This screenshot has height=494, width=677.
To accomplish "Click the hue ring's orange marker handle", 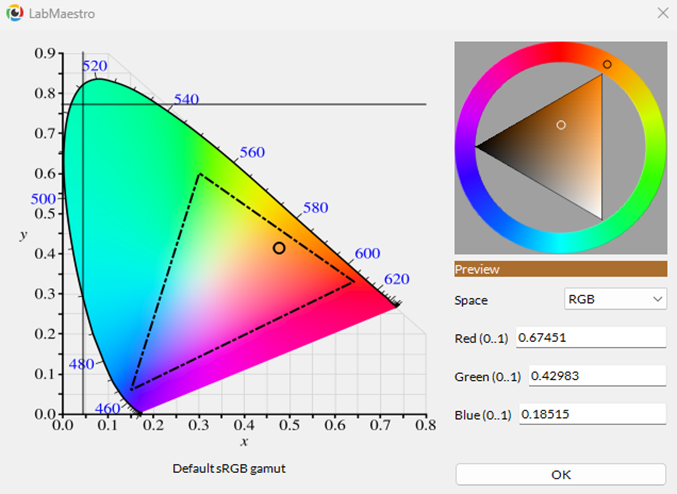I will (607, 64).
